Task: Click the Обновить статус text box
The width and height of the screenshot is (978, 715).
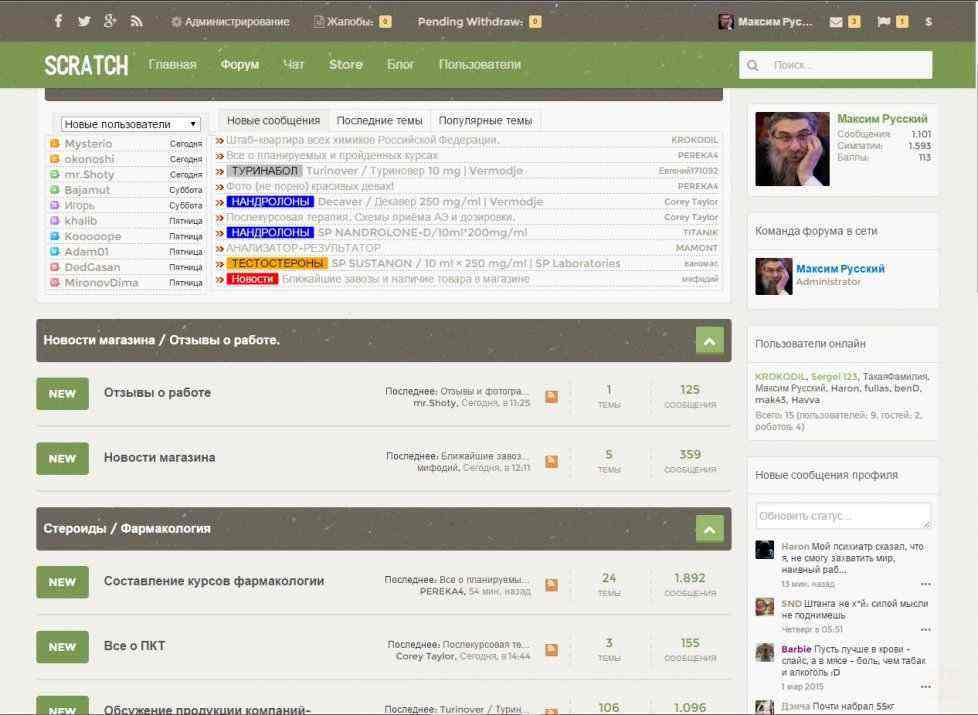Action: pos(842,516)
